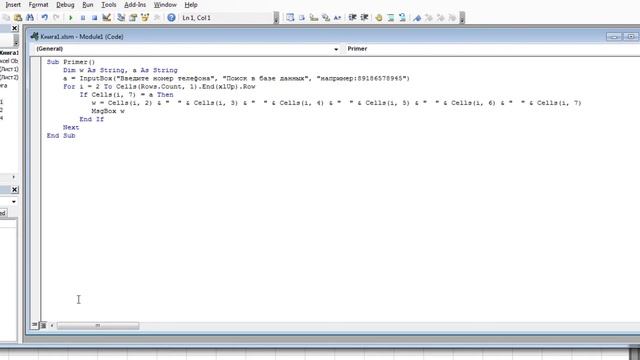Undo last action via toolbar arrow

click(x=44, y=18)
